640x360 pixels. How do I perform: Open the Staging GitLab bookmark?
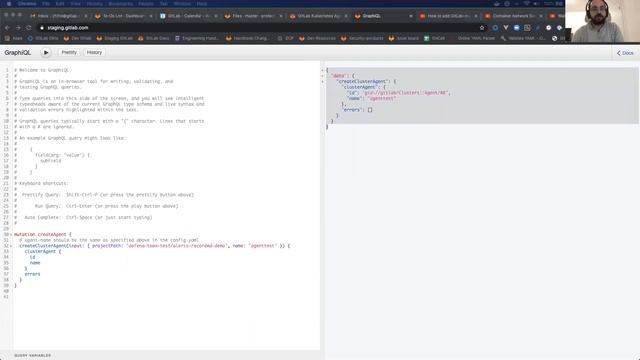pos(115,38)
